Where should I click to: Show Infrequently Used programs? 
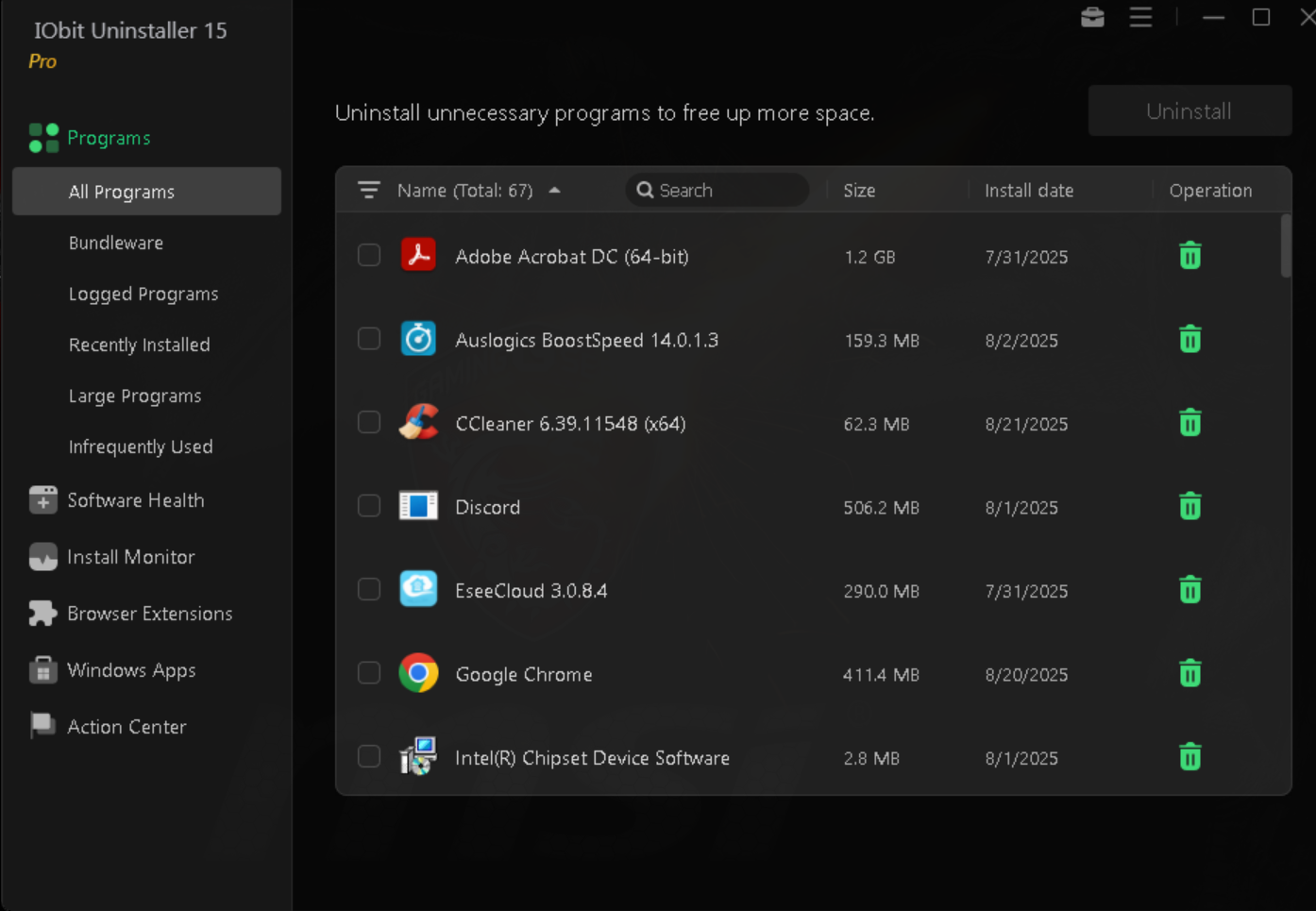141,447
